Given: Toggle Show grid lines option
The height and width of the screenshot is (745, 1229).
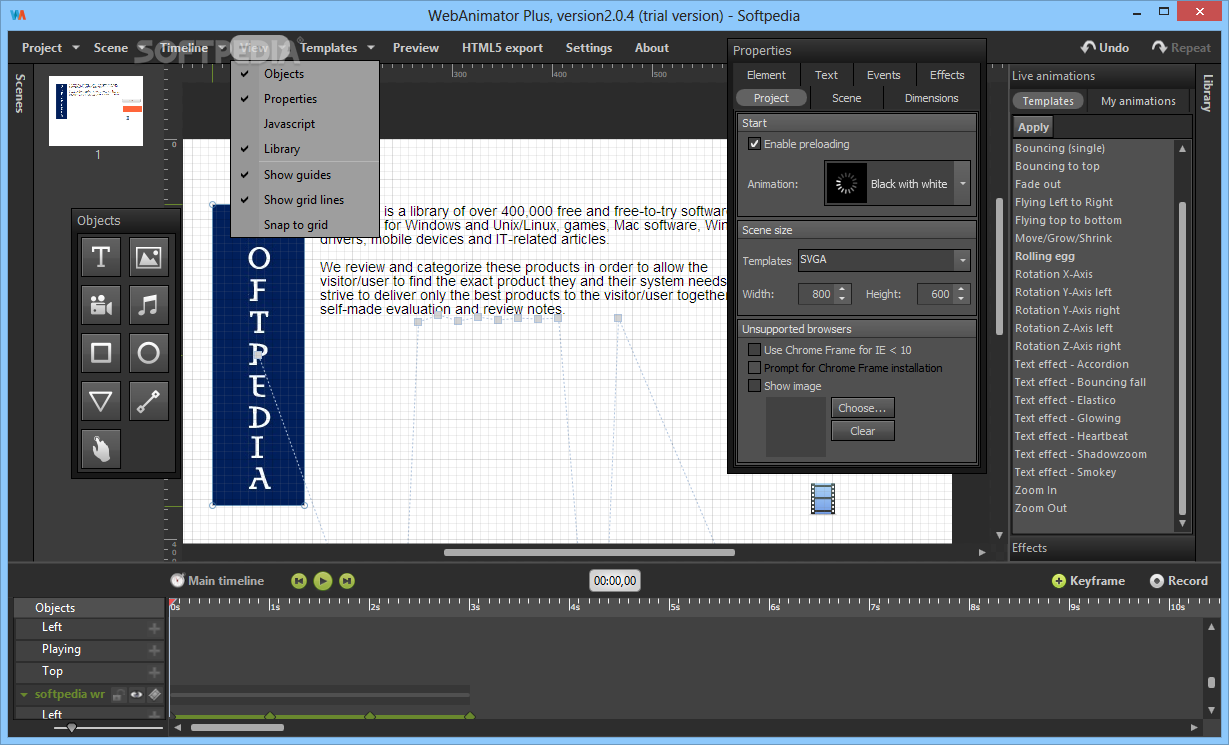Looking at the screenshot, I should click(x=304, y=200).
